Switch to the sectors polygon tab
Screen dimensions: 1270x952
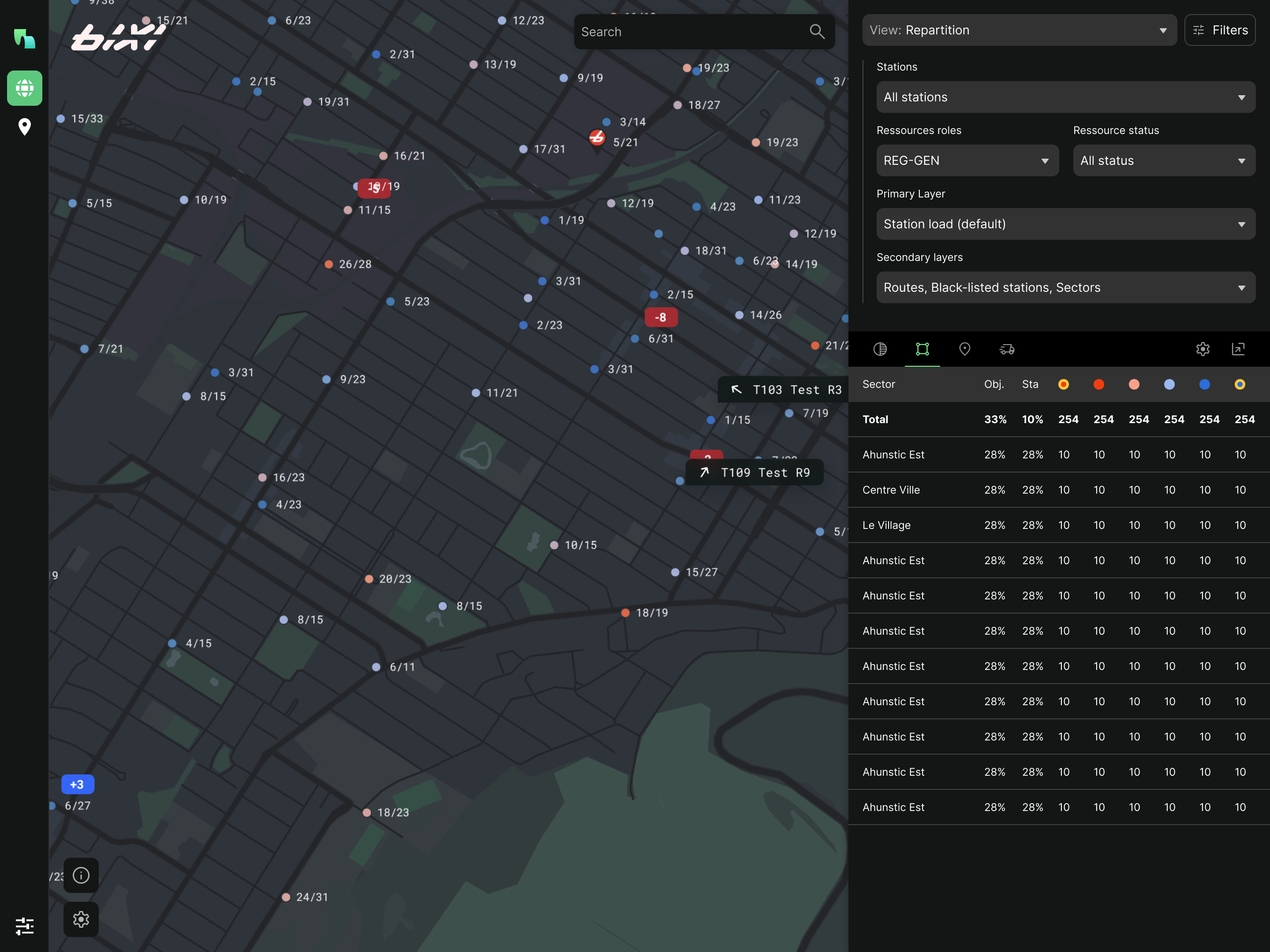[922, 349]
